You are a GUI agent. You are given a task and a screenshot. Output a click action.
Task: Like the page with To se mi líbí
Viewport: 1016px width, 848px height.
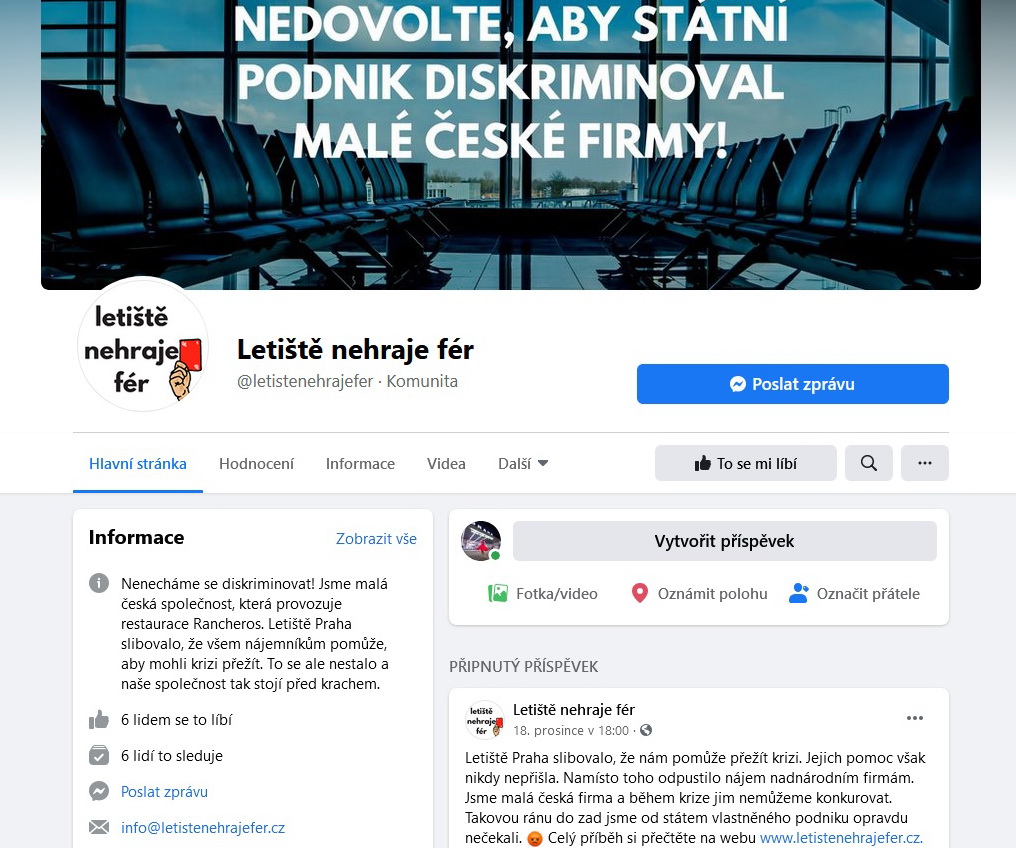click(x=746, y=463)
